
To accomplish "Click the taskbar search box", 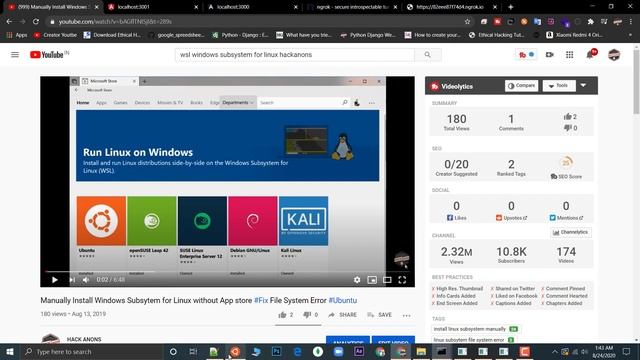I will [91, 351].
